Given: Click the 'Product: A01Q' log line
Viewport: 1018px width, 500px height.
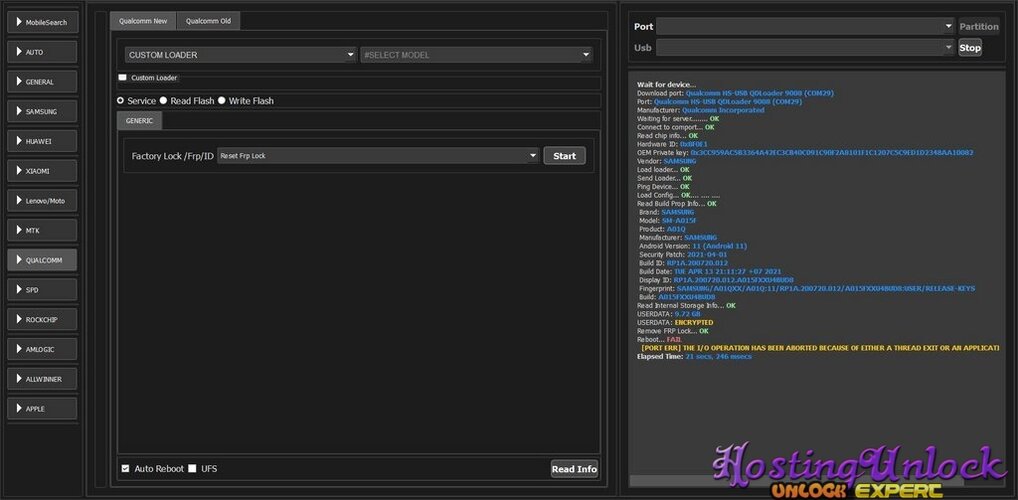Looking at the screenshot, I should (662, 229).
